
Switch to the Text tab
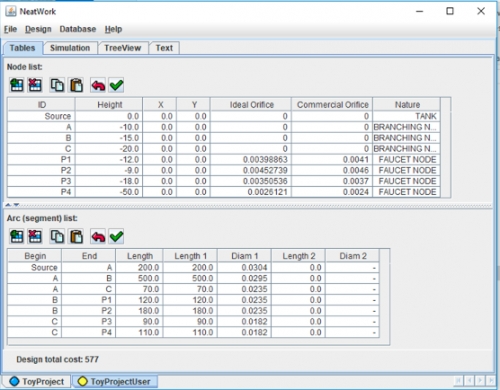[x=164, y=48]
